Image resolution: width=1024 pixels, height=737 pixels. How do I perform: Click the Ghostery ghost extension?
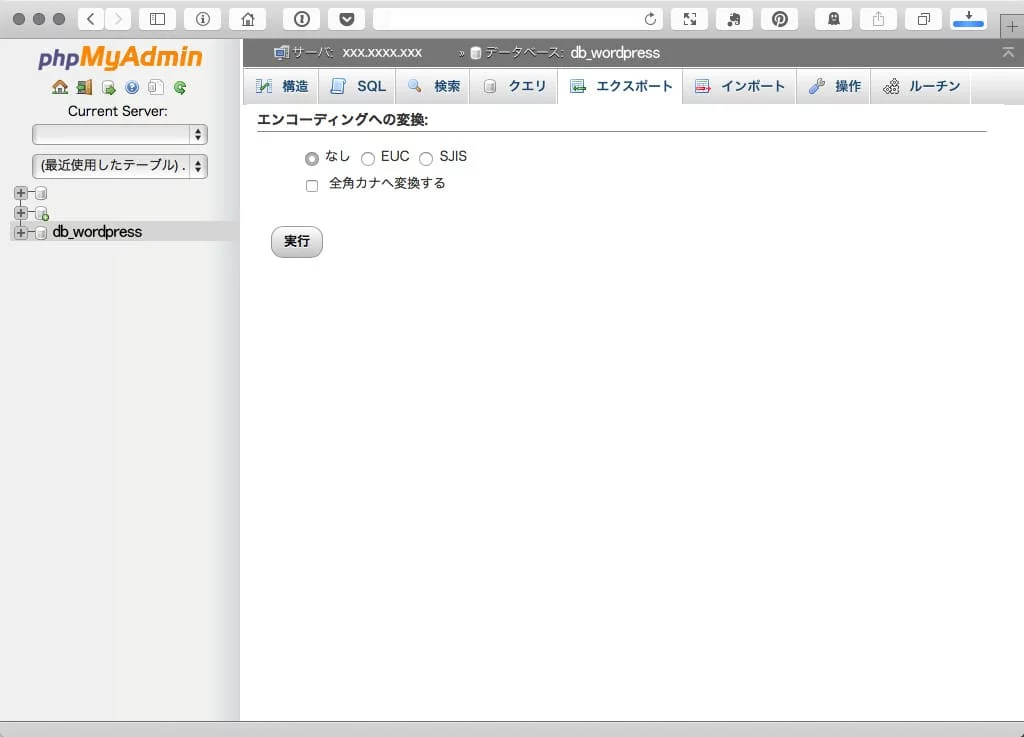pos(834,19)
